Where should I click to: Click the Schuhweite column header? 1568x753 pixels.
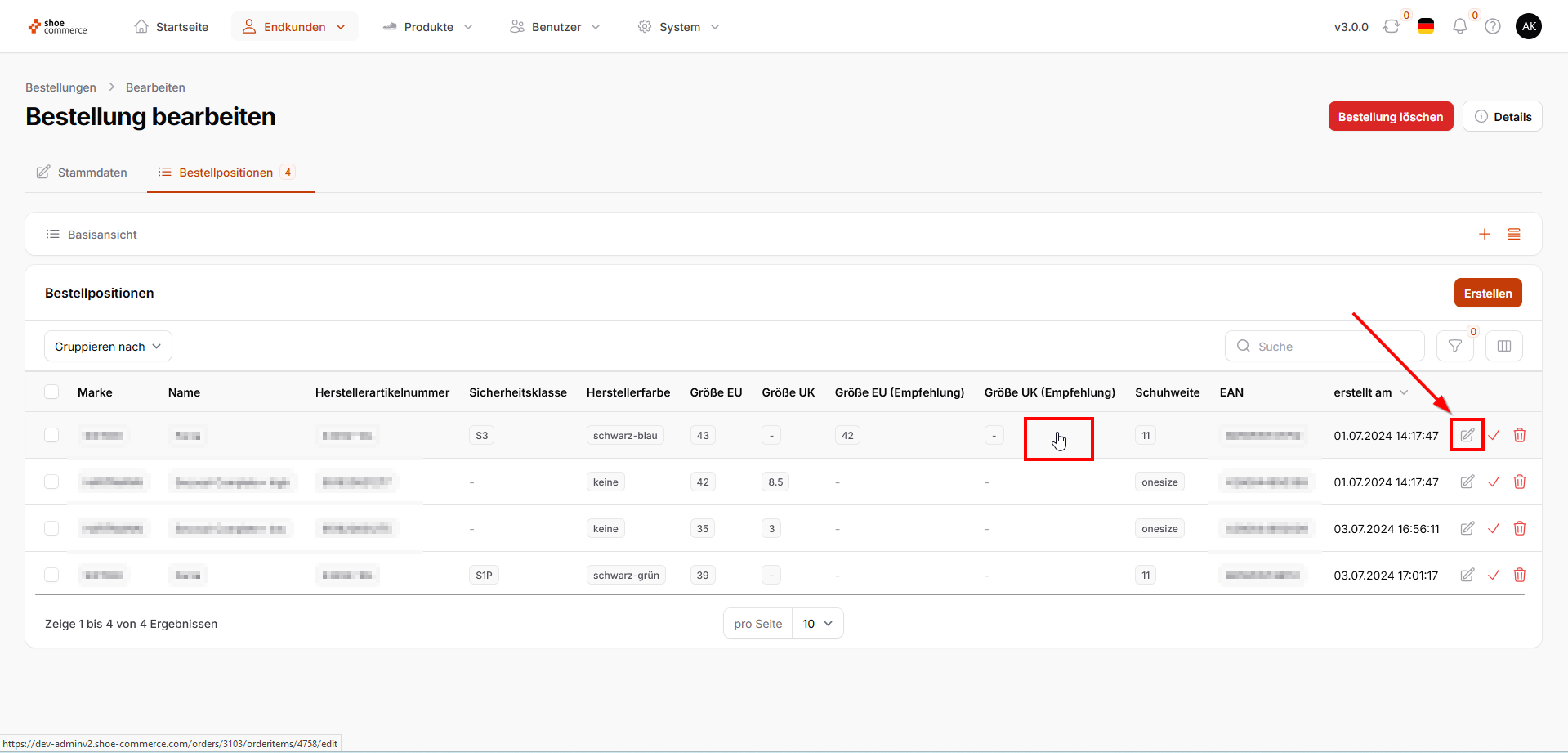click(1168, 392)
